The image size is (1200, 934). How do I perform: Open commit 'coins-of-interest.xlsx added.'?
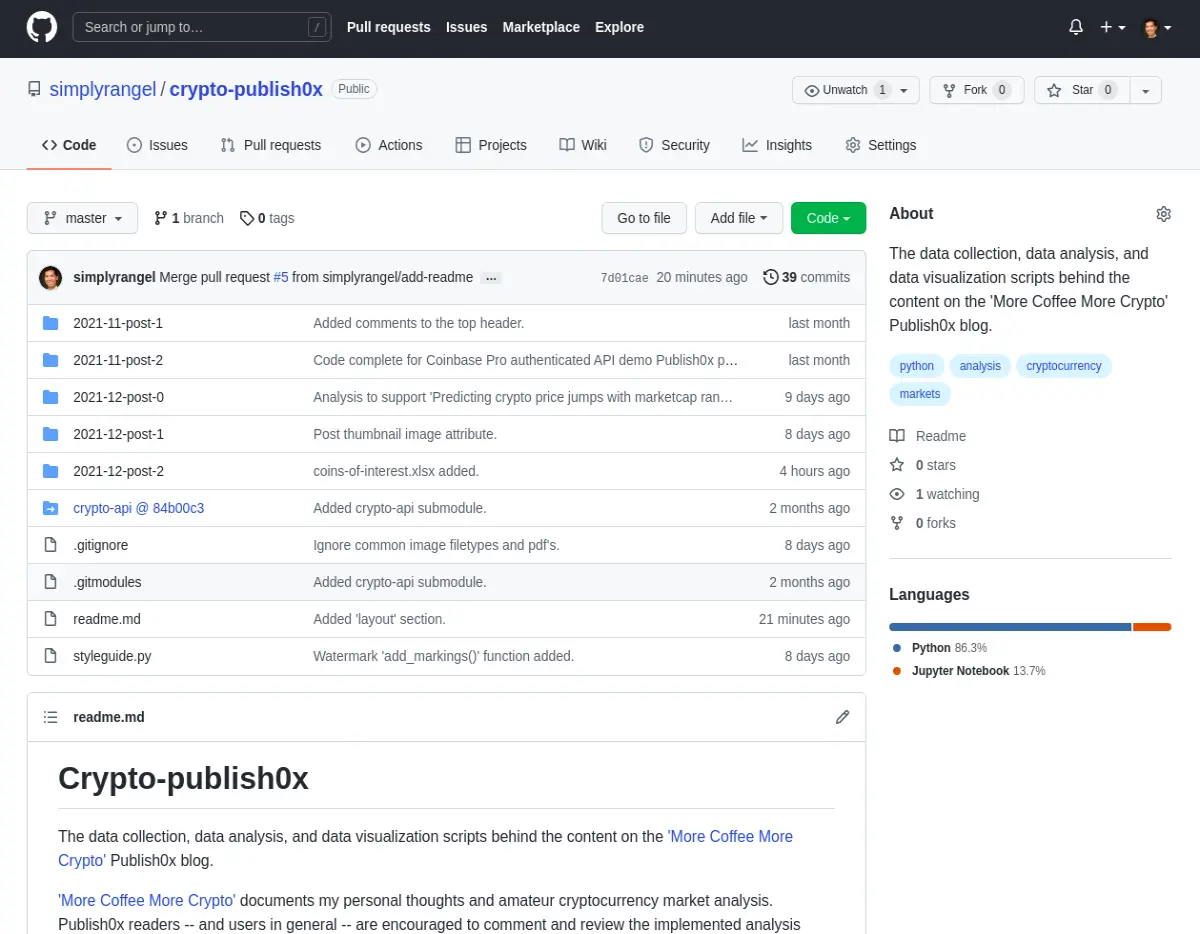(396, 471)
